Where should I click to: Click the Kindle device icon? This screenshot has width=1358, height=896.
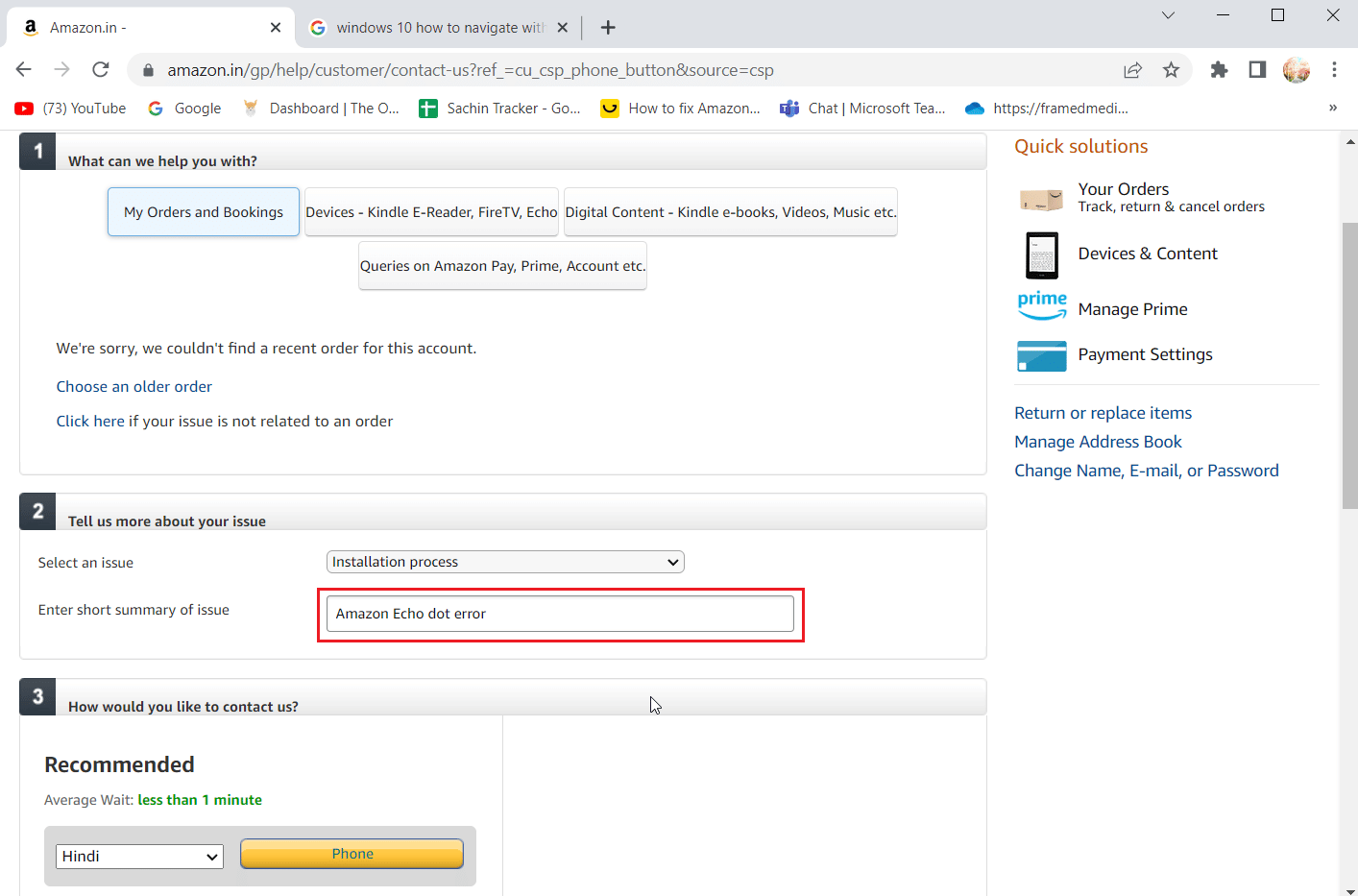tap(1042, 255)
